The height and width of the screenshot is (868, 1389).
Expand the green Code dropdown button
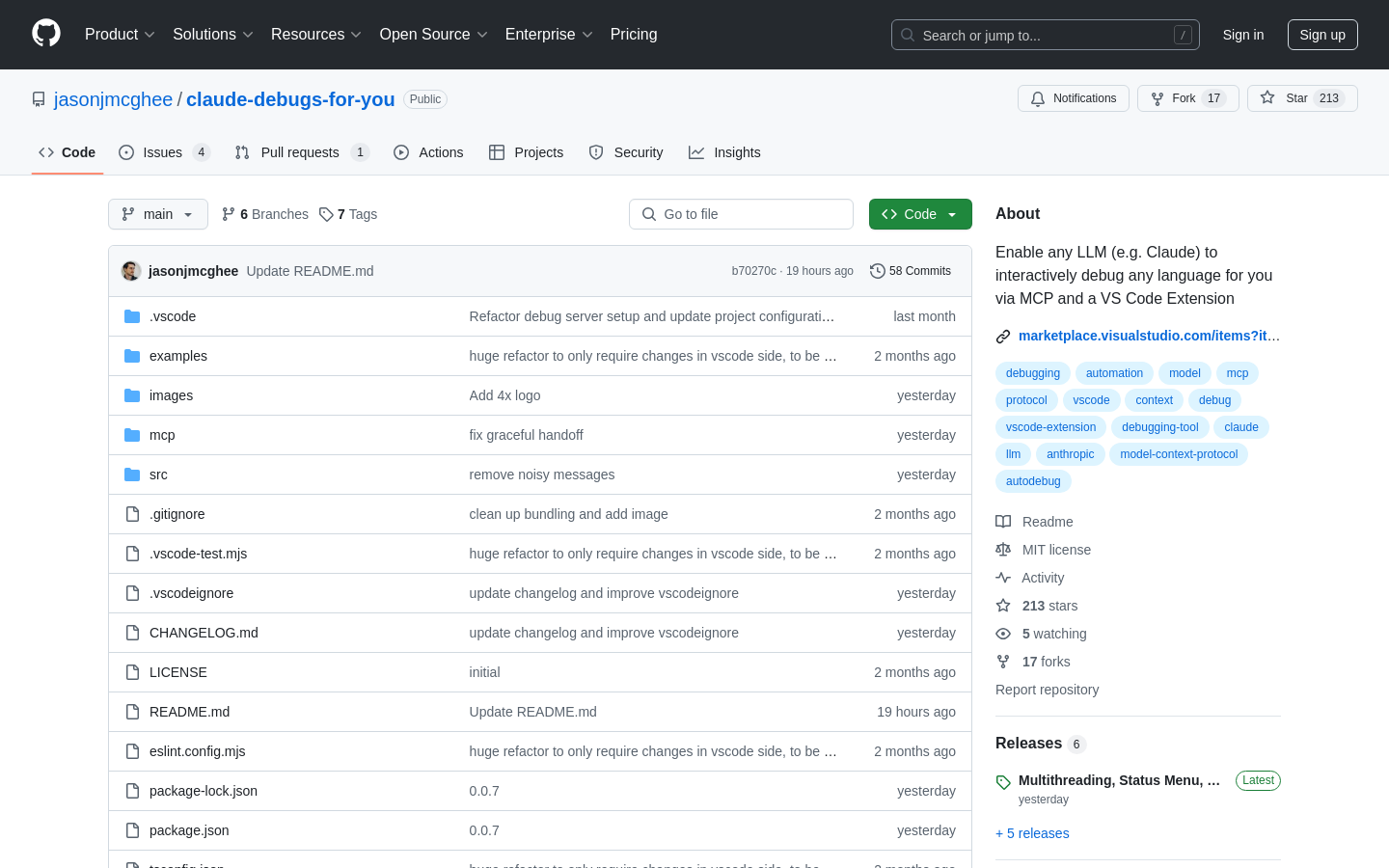pos(919,214)
